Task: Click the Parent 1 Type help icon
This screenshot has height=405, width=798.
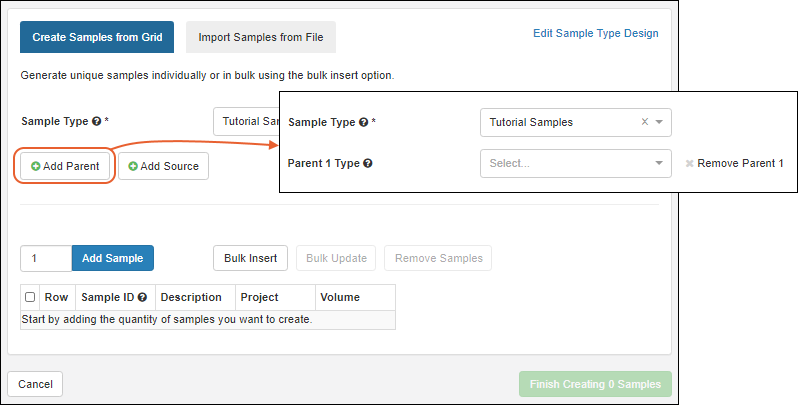Action: coord(368,163)
